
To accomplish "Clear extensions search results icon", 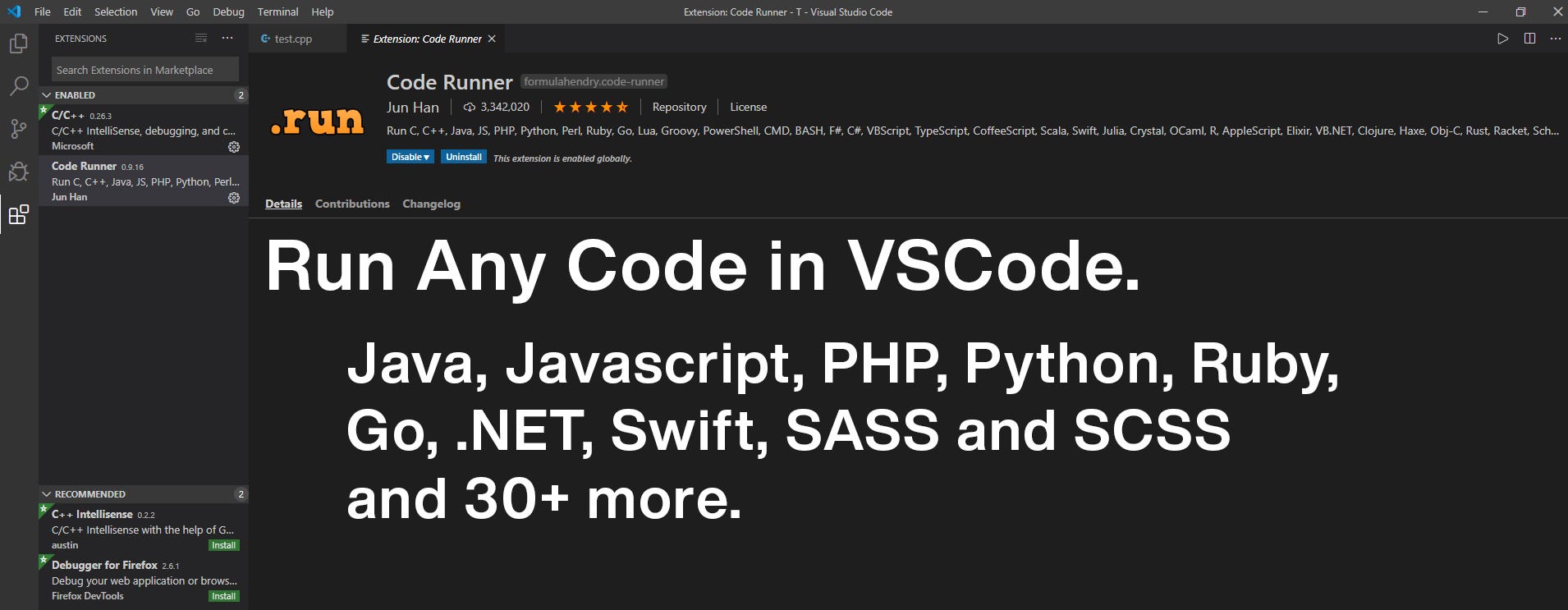I will [x=201, y=39].
